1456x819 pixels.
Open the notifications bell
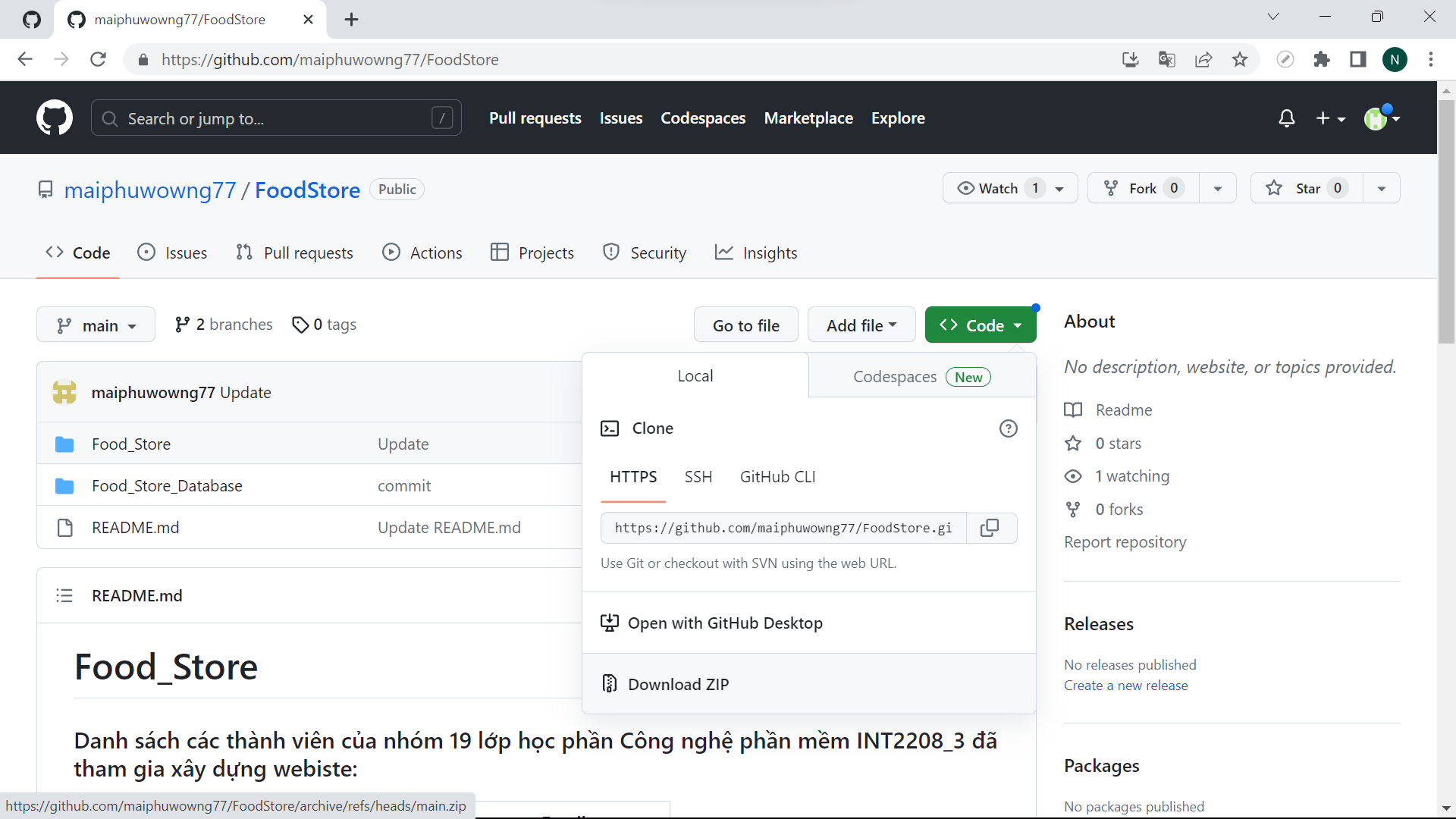(1286, 118)
